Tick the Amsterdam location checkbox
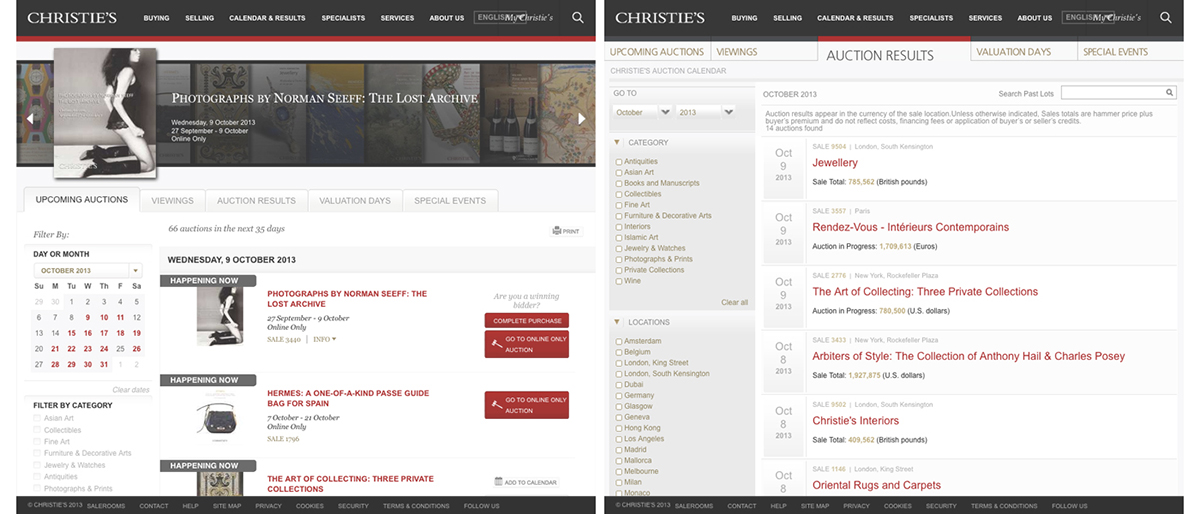 click(x=619, y=341)
